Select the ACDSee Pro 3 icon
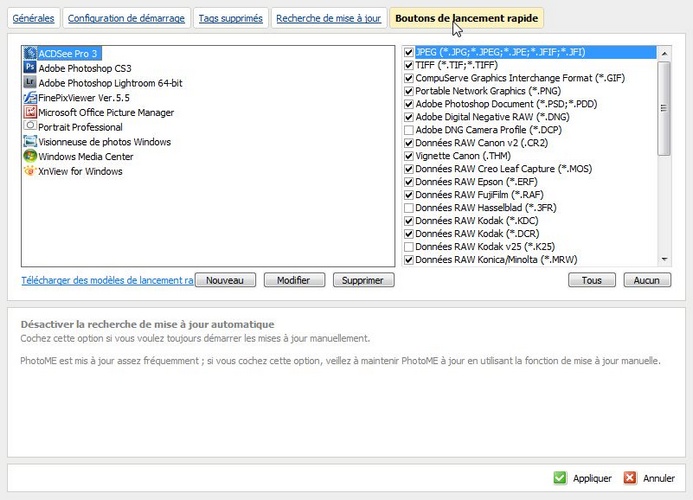Screen dimensions: 693x500 (x=30, y=53)
